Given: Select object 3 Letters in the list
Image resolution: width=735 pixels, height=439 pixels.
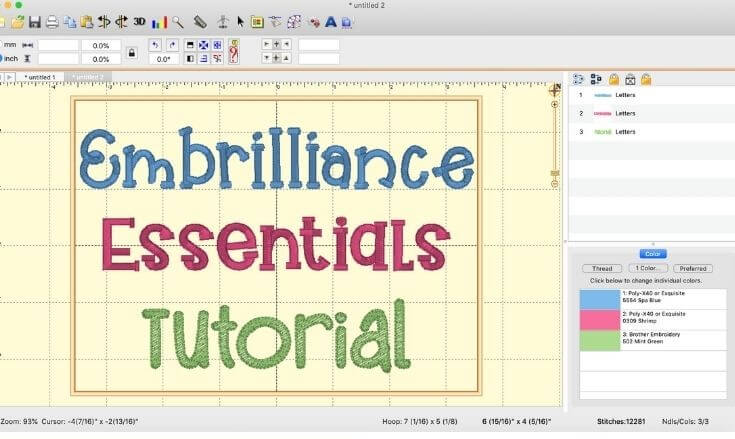Looking at the screenshot, I should (652, 132).
